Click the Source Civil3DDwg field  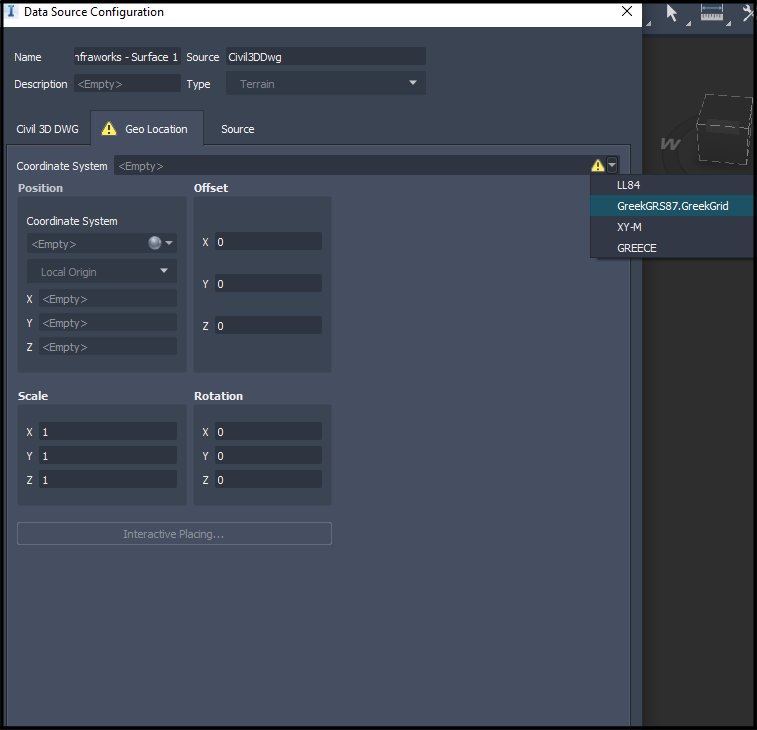[x=326, y=56]
